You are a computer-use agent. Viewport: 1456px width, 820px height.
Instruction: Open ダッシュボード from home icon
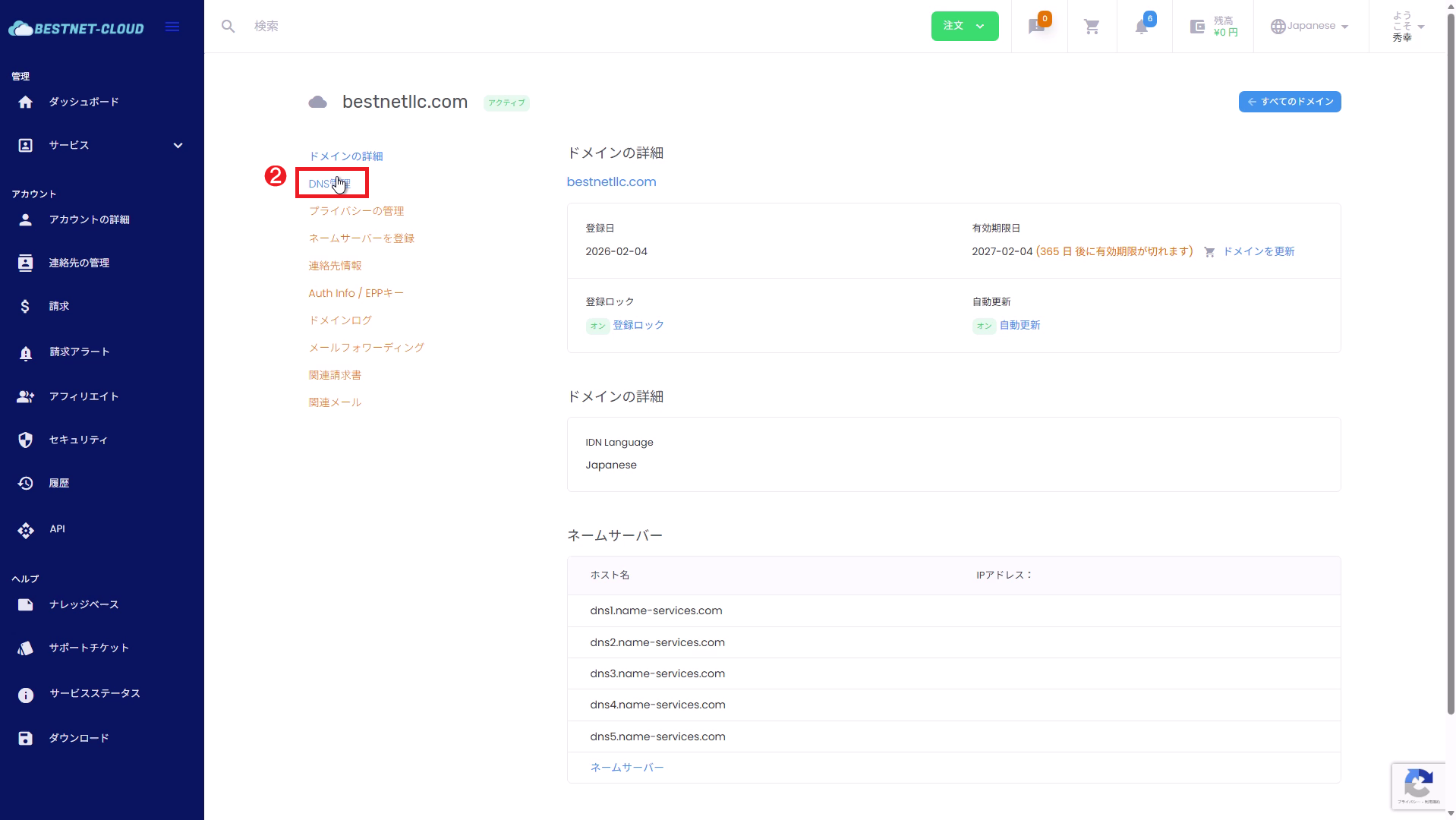26,102
